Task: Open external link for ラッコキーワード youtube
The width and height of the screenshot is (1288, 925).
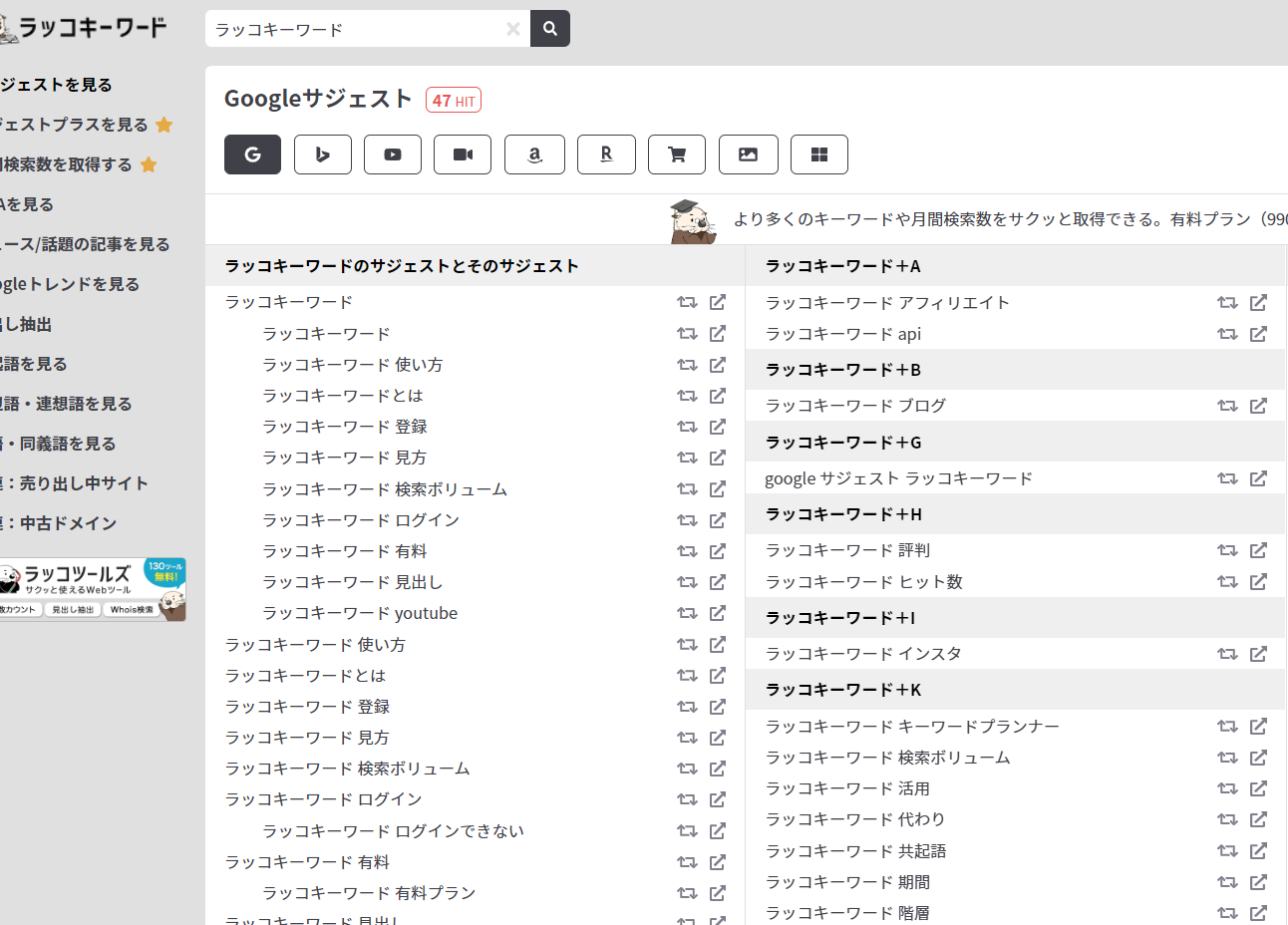Action: pyautogui.click(x=718, y=613)
